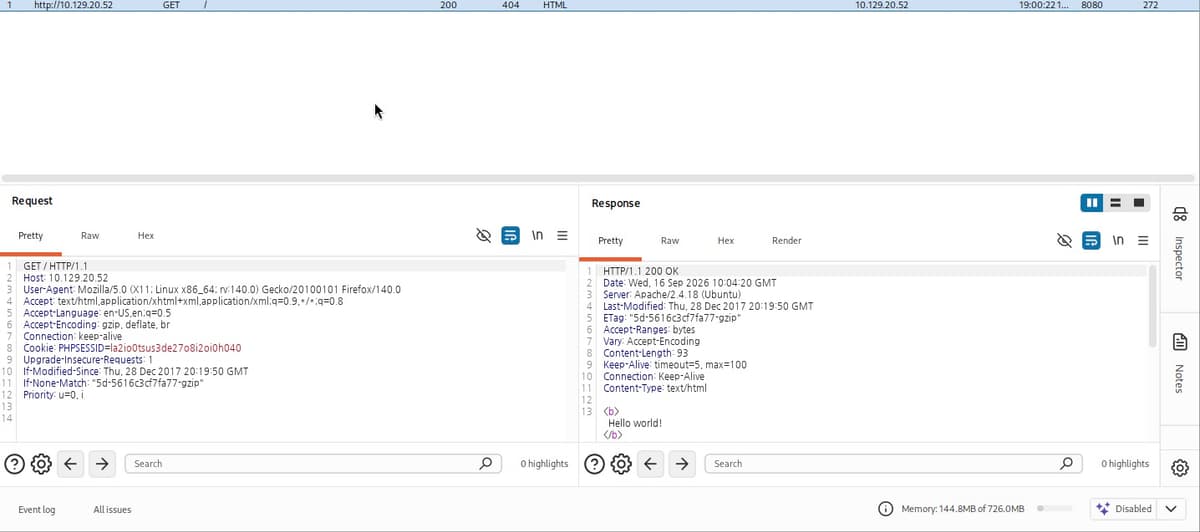The height and width of the screenshot is (532, 1200).
Task: Toggle word wrap in Request panel
Action: 510,236
